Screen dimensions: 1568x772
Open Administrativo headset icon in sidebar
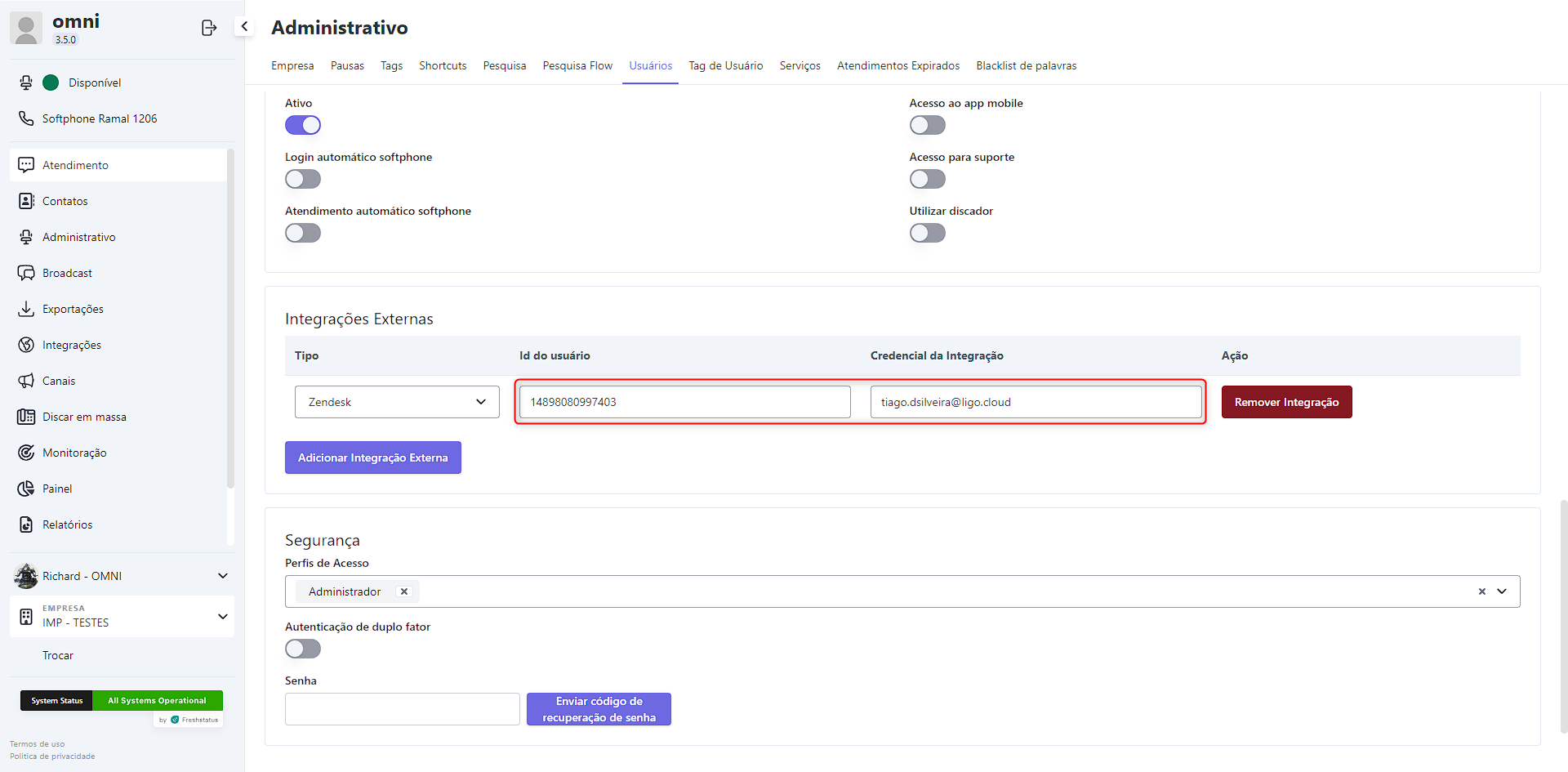click(x=26, y=237)
